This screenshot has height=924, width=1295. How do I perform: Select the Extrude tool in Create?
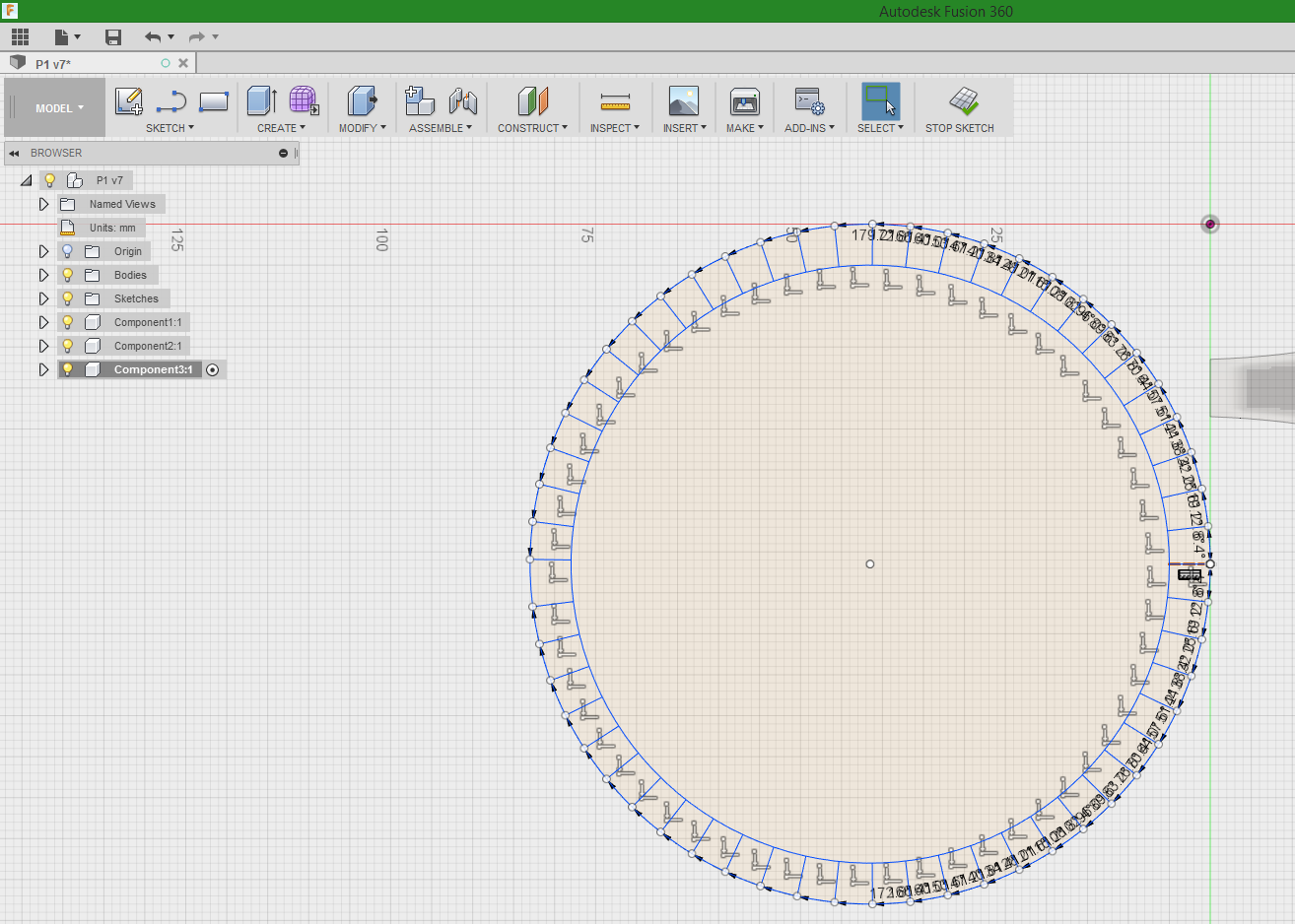coord(261,100)
